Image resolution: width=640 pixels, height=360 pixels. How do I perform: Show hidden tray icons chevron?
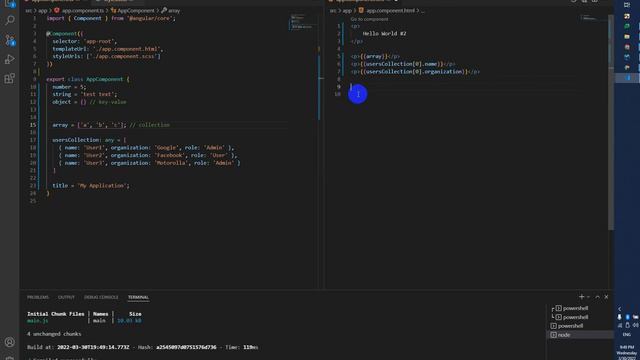coord(619,309)
